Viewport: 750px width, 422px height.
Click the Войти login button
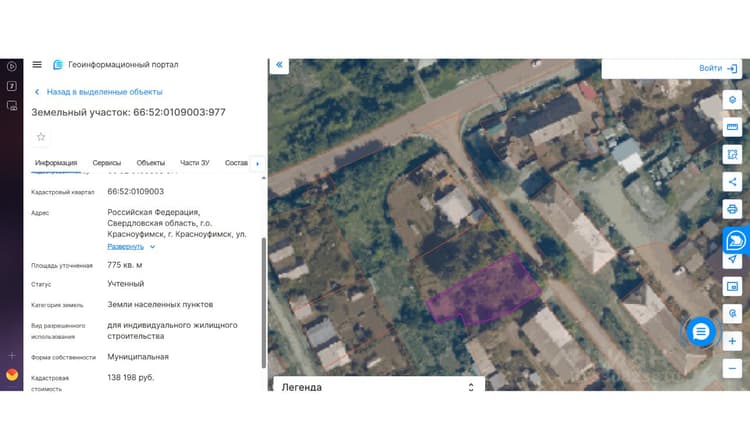[x=710, y=68]
